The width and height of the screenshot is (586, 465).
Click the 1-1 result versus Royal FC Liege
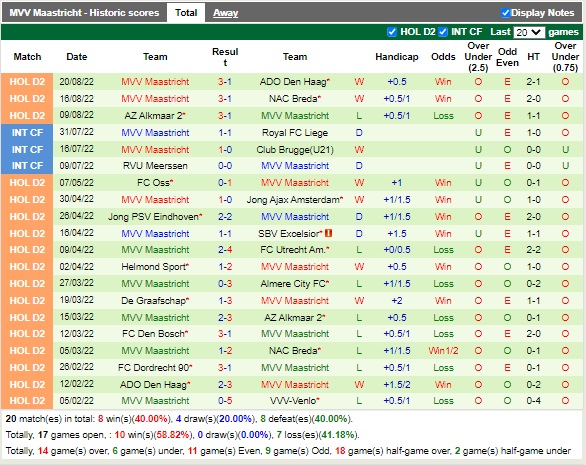pos(225,133)
